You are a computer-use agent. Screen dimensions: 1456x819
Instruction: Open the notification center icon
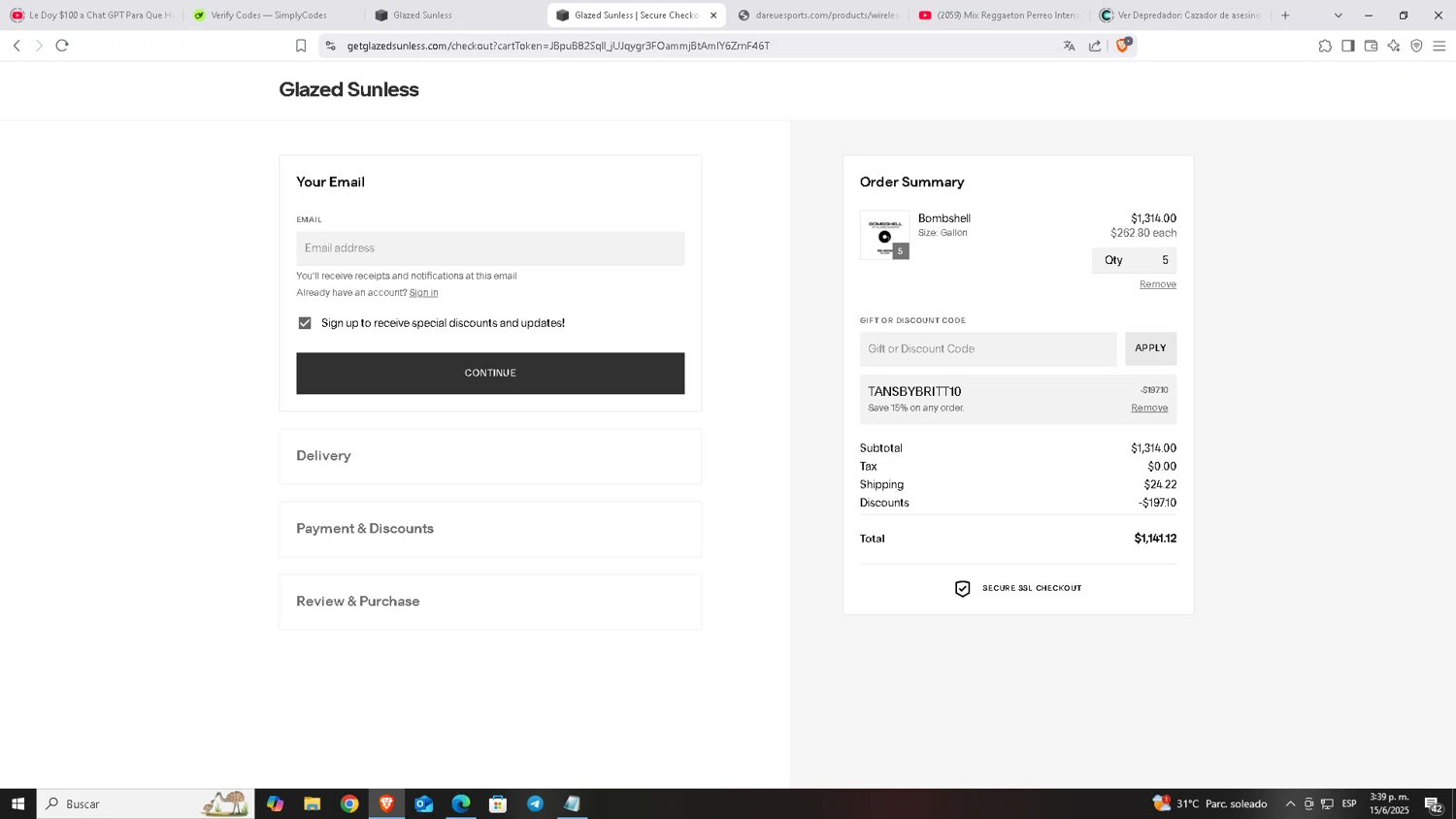(1434, 803)
